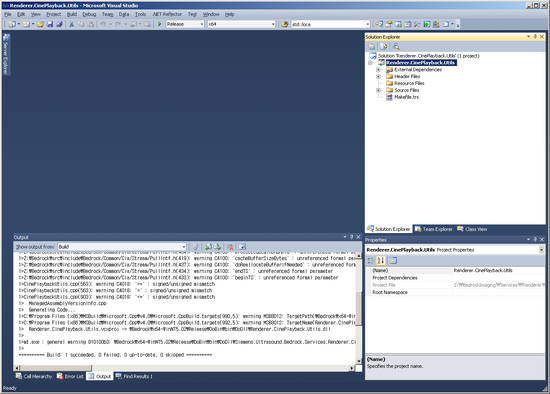Click the View Class Diagram icon in Solution Explorer
The height and width of the screenshot is (394, 550).
point(396,46)
